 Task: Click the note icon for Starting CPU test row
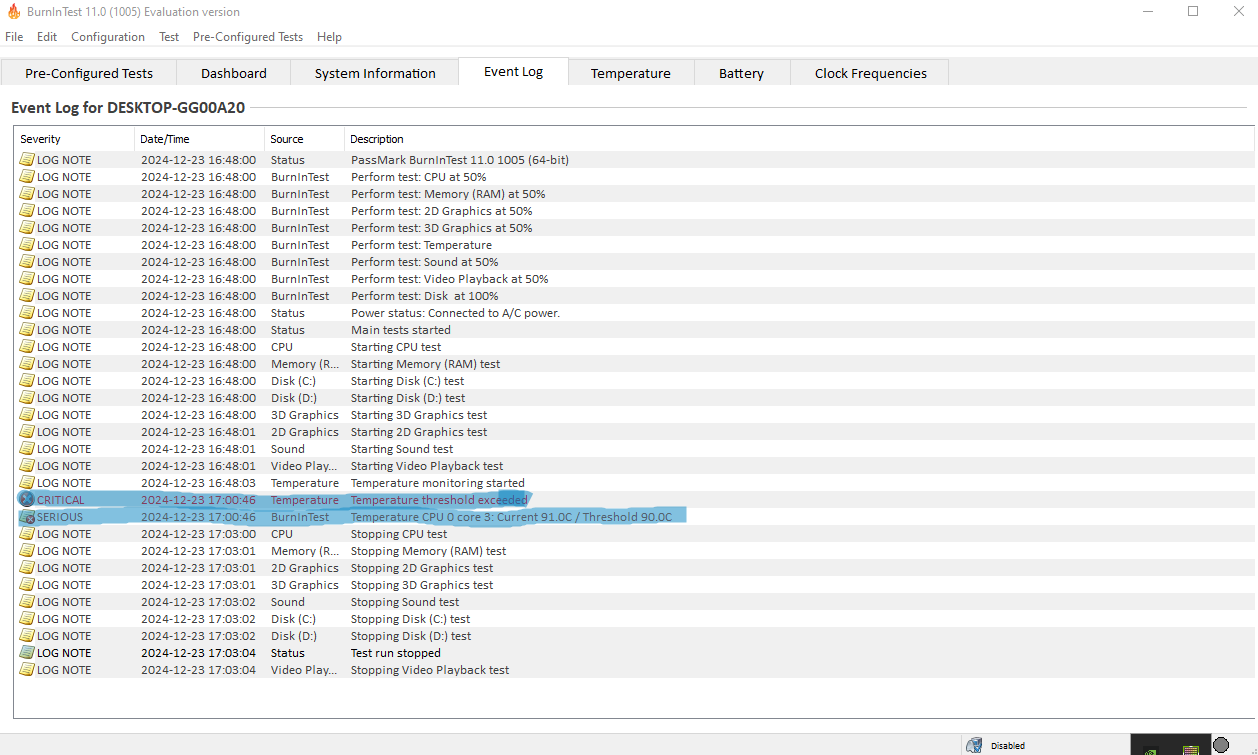(x=27, y=347)
